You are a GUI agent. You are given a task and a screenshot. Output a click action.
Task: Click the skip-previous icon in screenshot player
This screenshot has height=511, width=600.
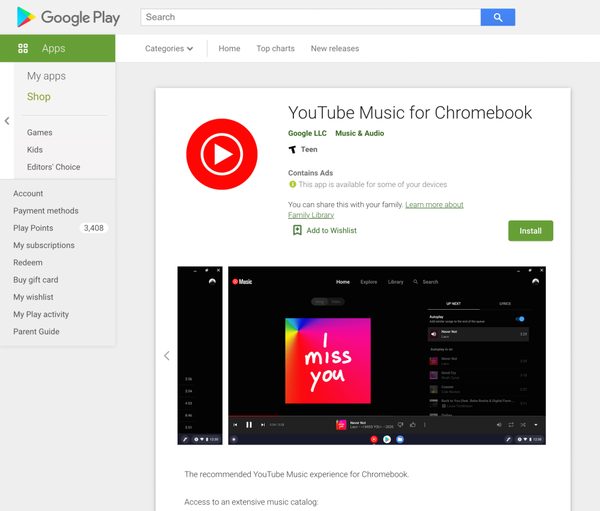(235, 425)
